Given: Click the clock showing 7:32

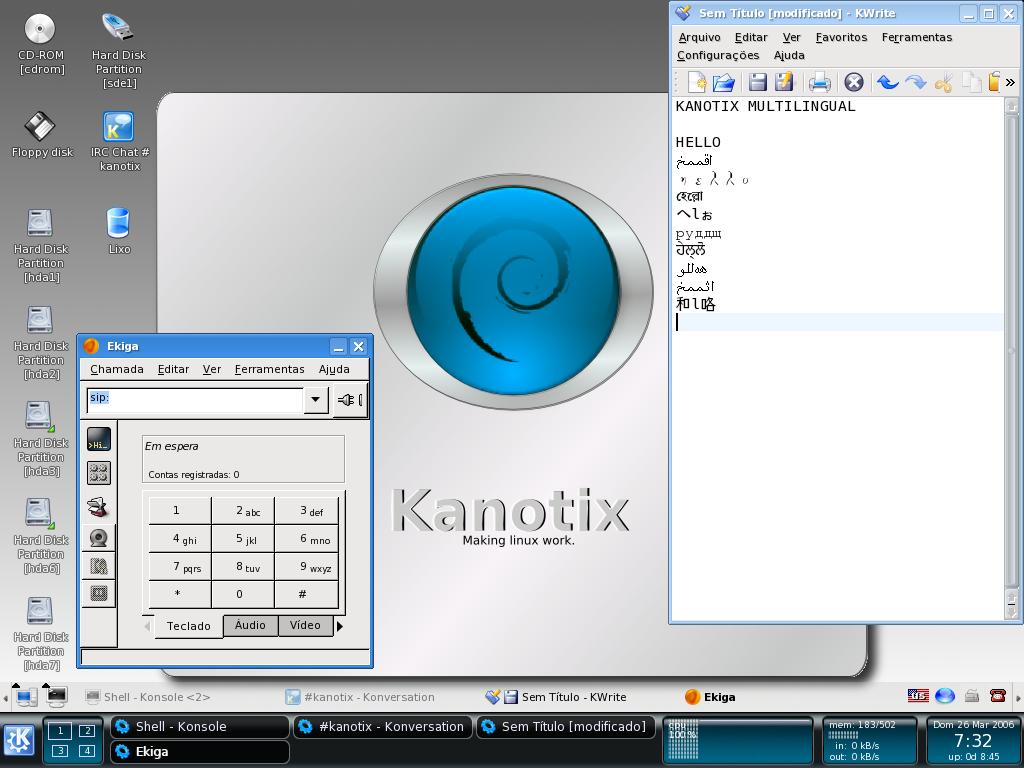Looking at the screenshot, I should (x=973, y=741).
